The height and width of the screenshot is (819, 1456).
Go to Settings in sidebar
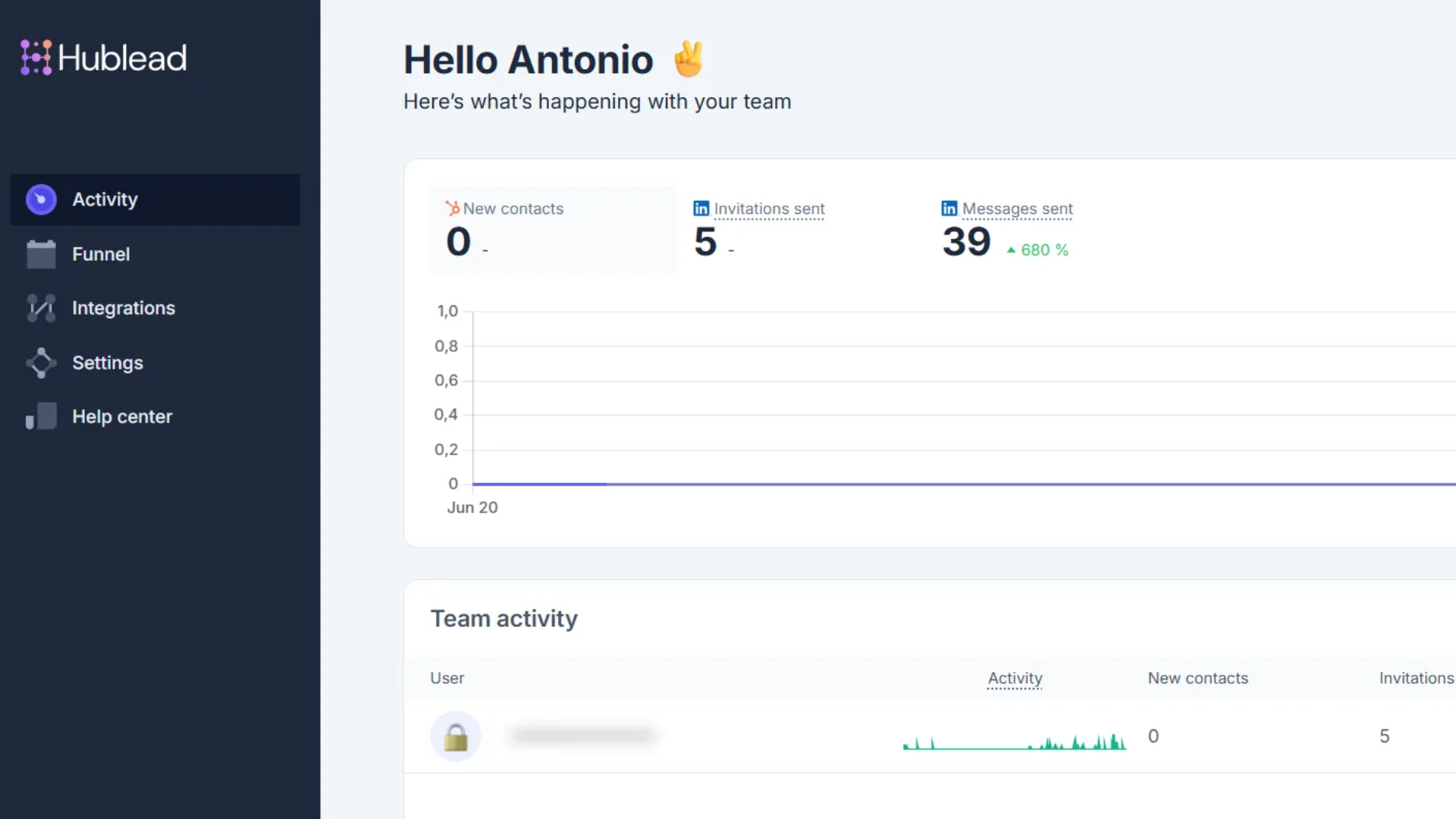pos(107,362)
